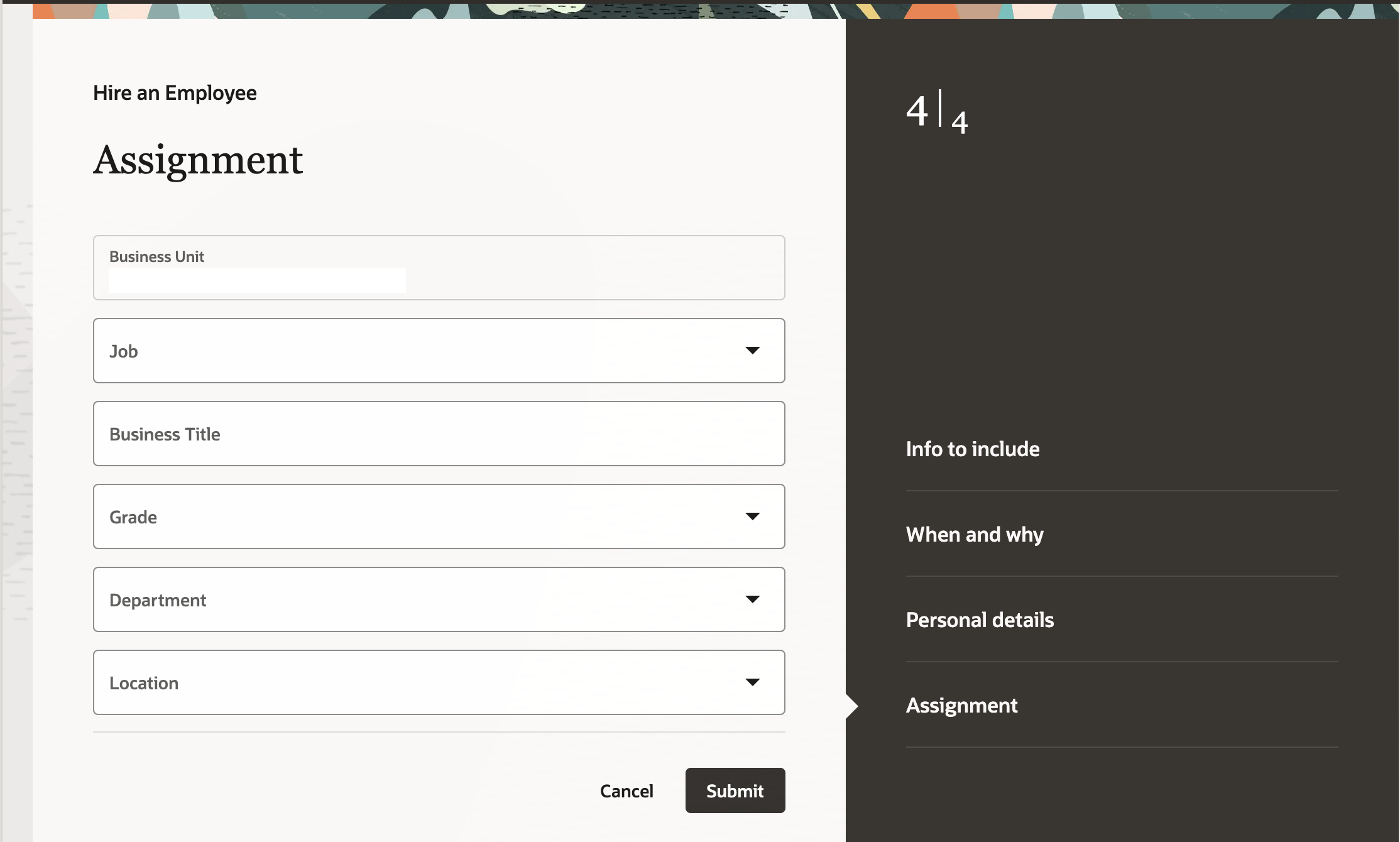Go to the When and why step
The height and width of the screenshot is (842, 1400).
tap(975, 534)
